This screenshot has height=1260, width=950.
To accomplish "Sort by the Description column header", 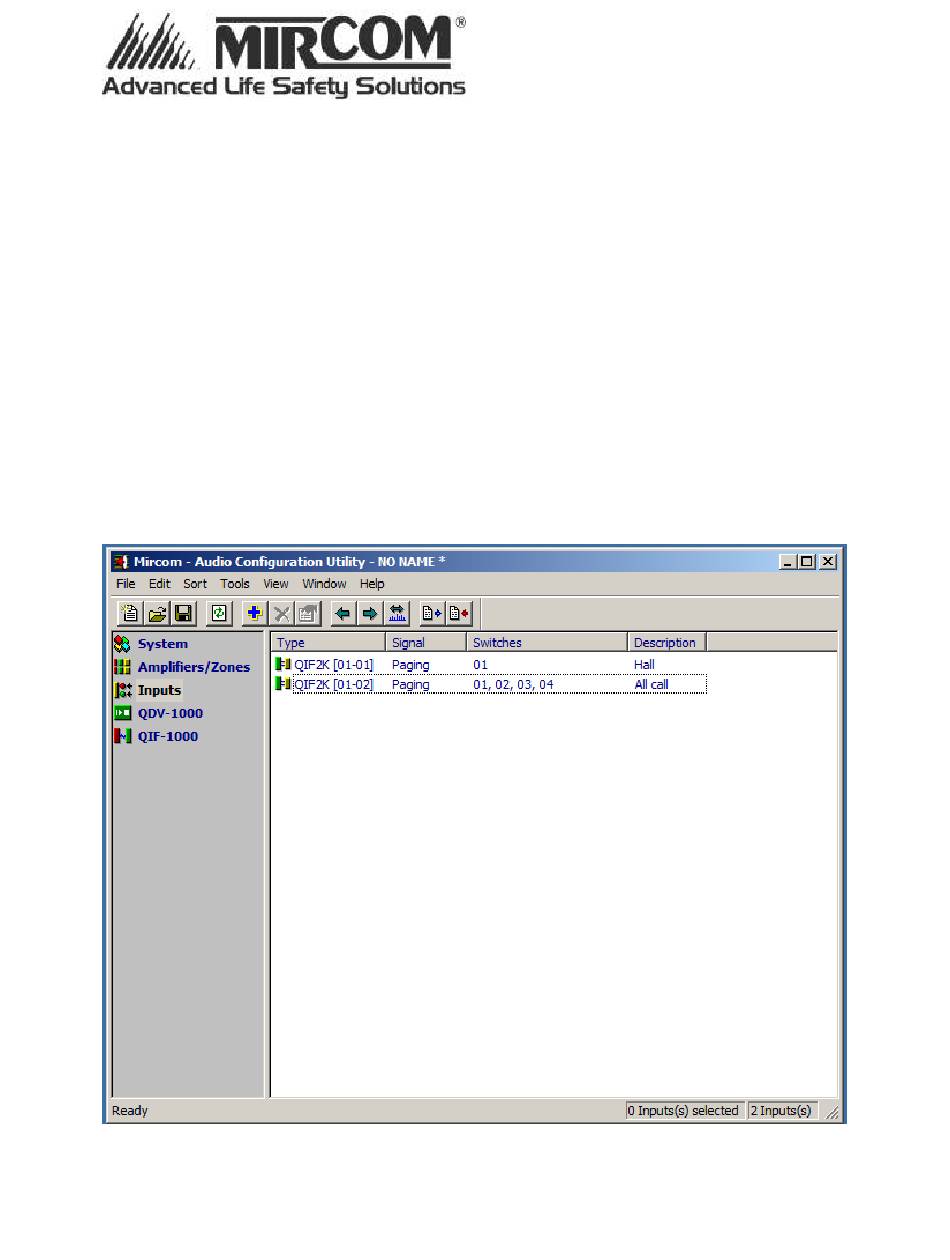I will pyautogui.click(x=667, y=643).
